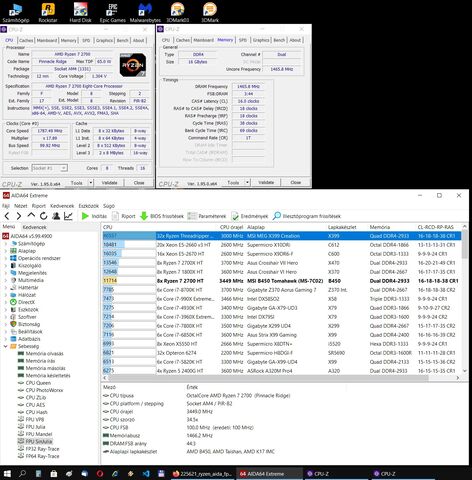
Task: Launch the Epic Games desktop shortcut
Action: pyautogui.click(x=113, y=12)
